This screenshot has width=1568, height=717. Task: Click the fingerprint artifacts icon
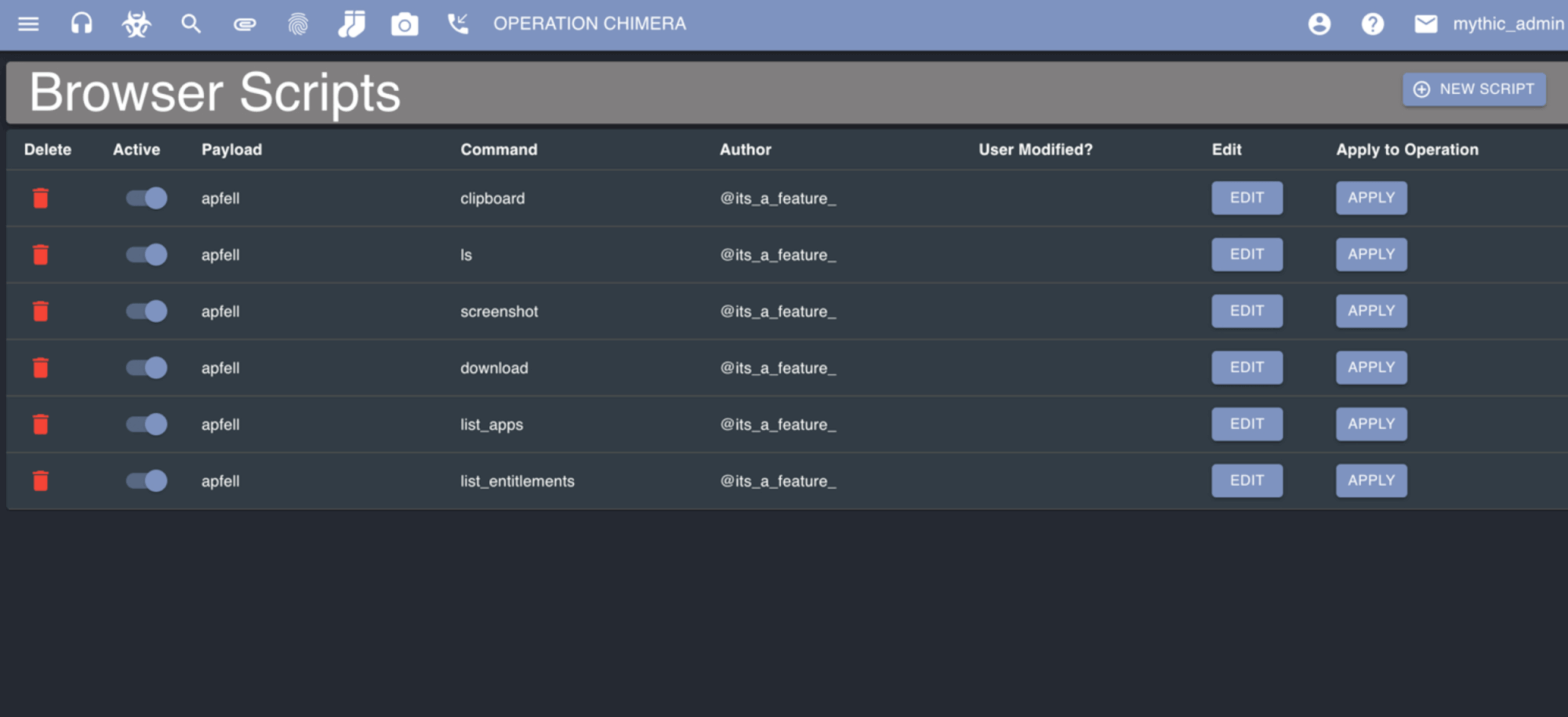pos(298,24)
